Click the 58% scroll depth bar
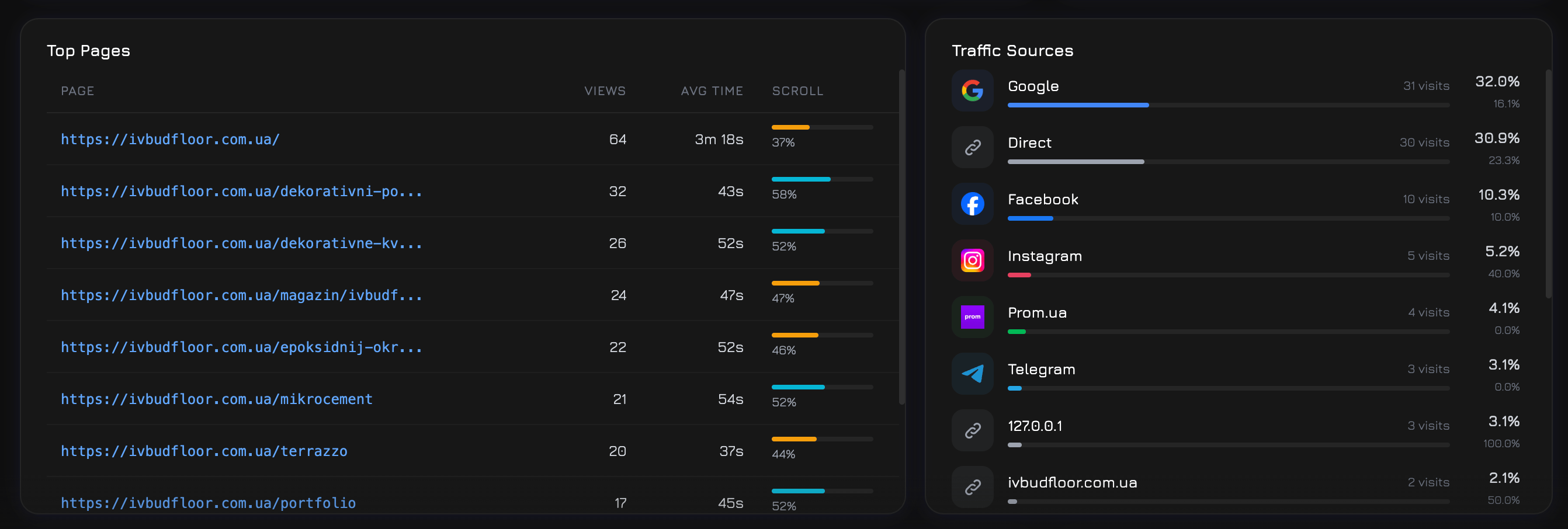This screenshot has height=529, width=1568. point(823,179)
